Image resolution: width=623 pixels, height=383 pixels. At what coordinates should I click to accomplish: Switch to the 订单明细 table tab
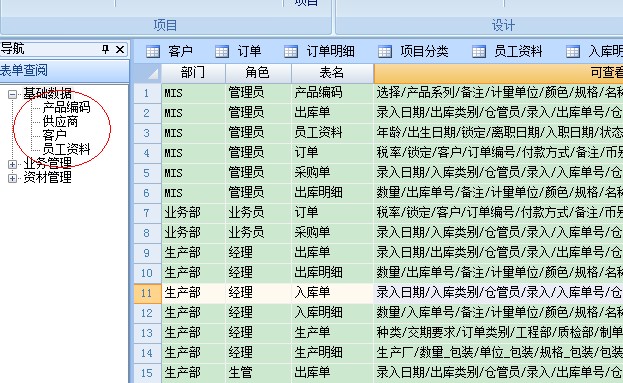point(319,52)
